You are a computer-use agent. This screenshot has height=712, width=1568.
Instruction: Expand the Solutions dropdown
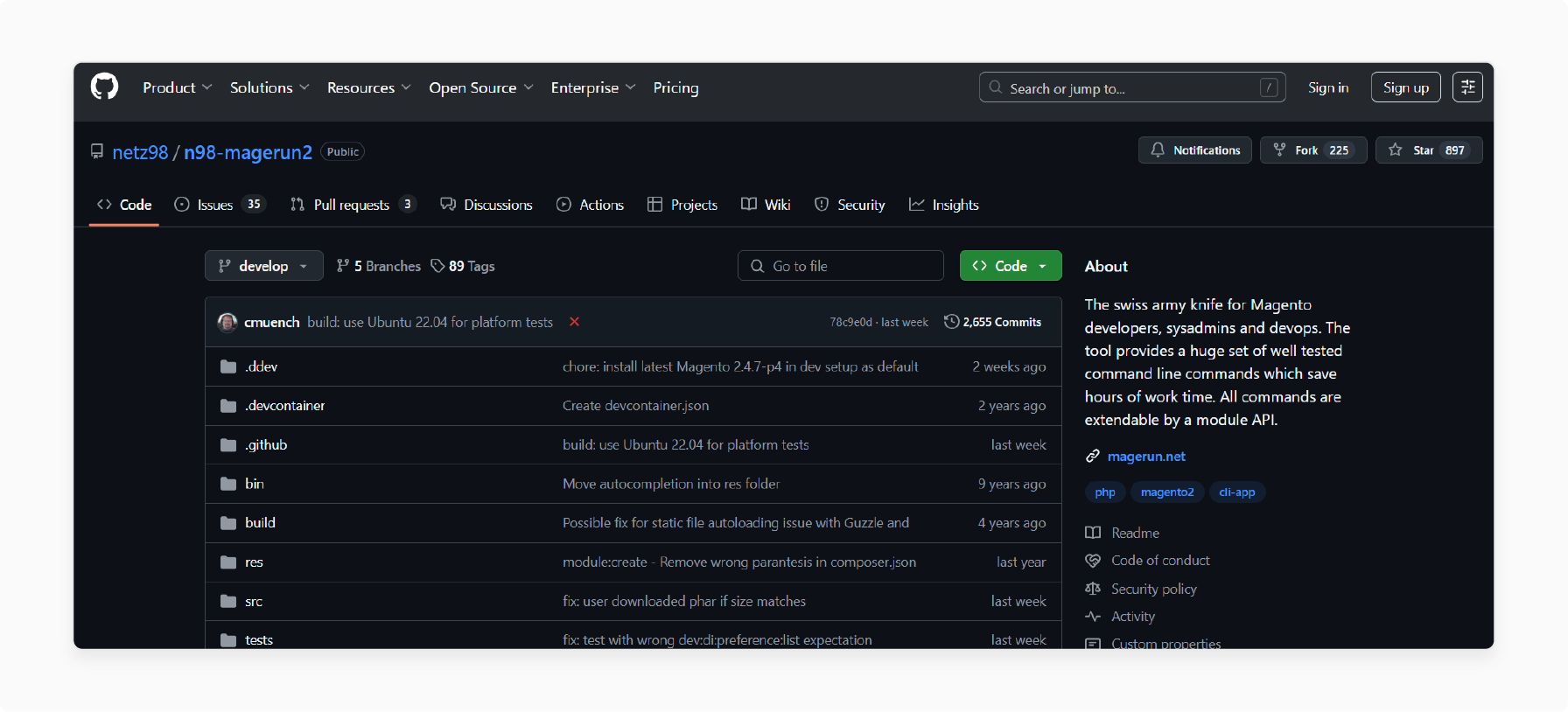[x=269, y=87]
